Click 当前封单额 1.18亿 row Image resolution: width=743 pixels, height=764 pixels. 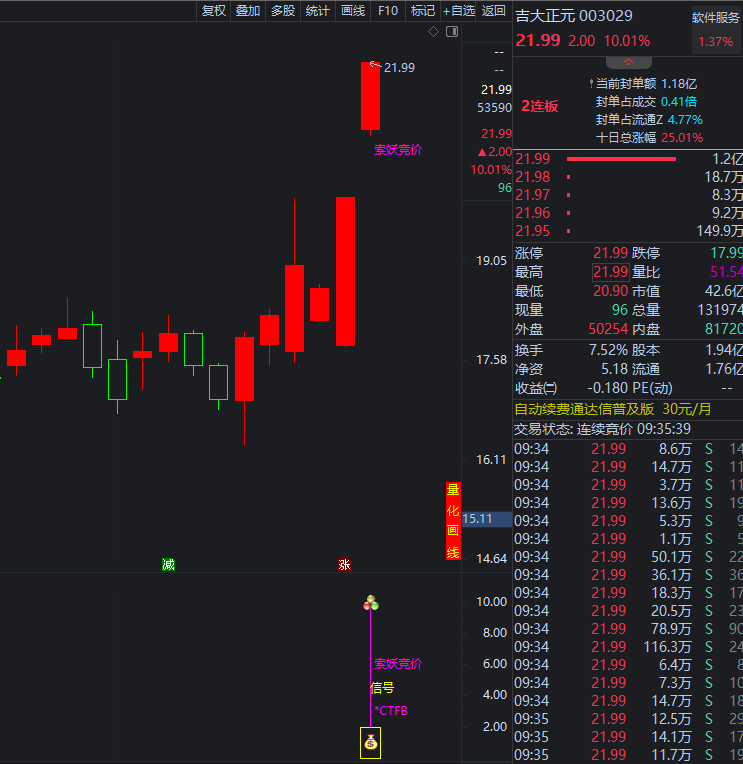(x=646, y=84)
